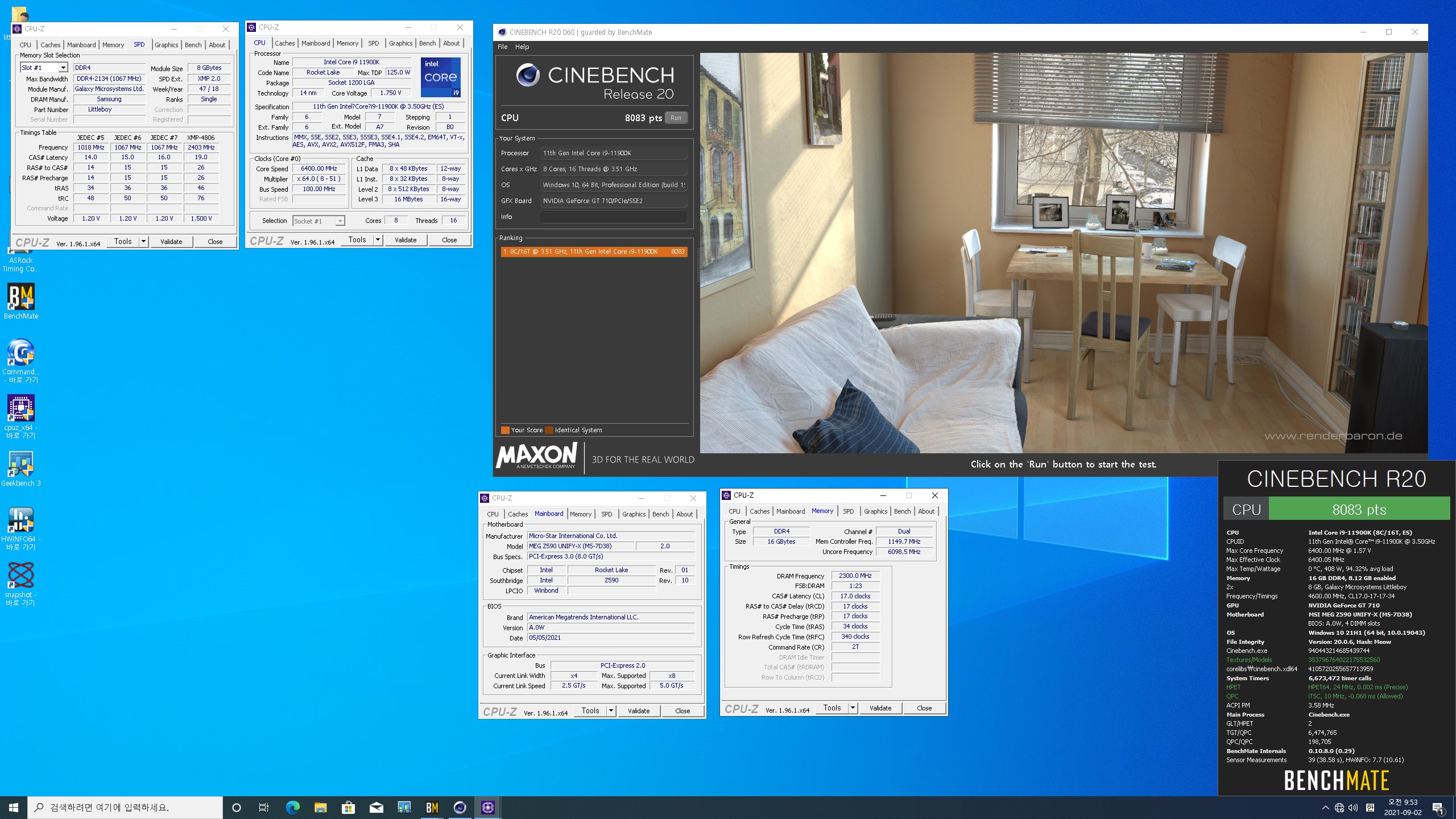Click the 8083 pts BenchMate score bar

(1359, 509)
